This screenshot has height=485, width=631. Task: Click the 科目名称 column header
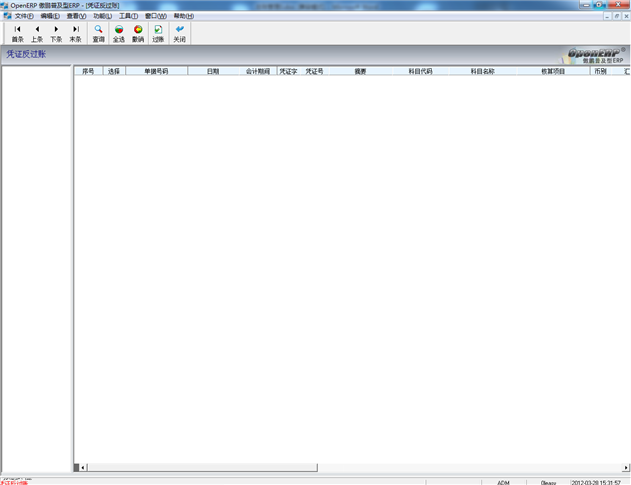tap(483, 71)
